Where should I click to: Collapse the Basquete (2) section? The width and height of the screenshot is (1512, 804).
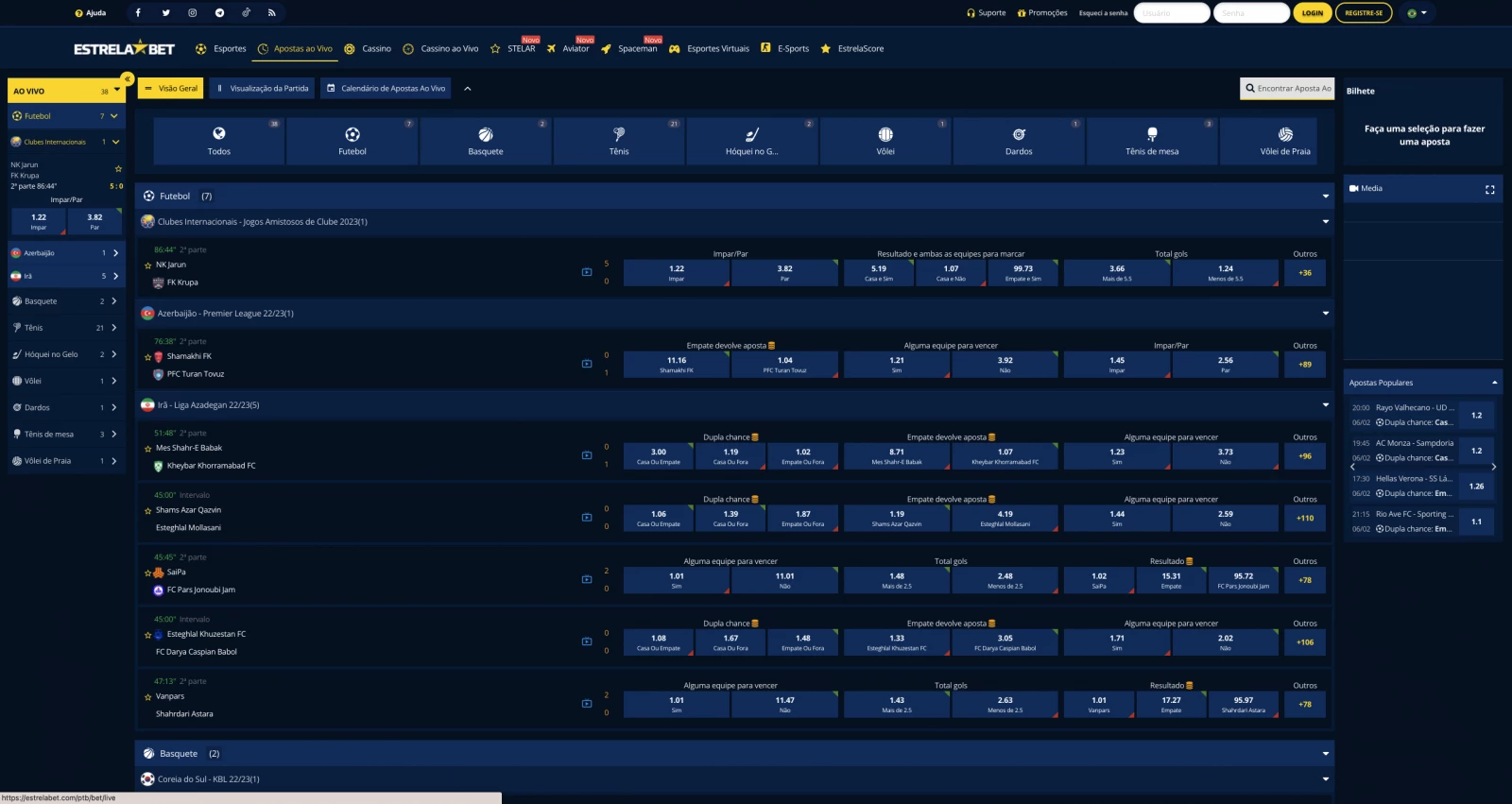click(1326, 754)
